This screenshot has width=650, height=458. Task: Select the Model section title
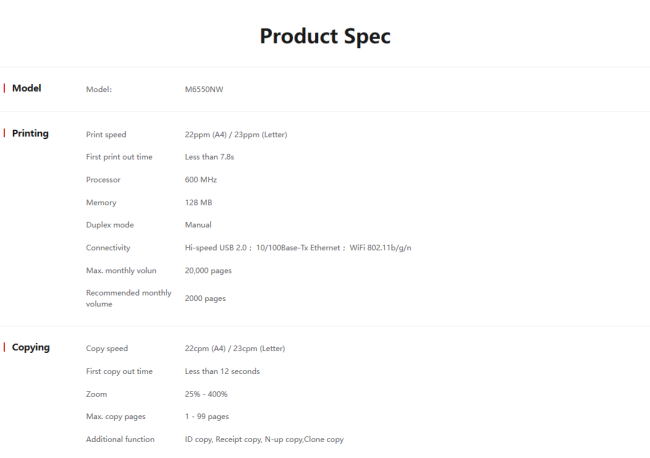pos(26,88)
